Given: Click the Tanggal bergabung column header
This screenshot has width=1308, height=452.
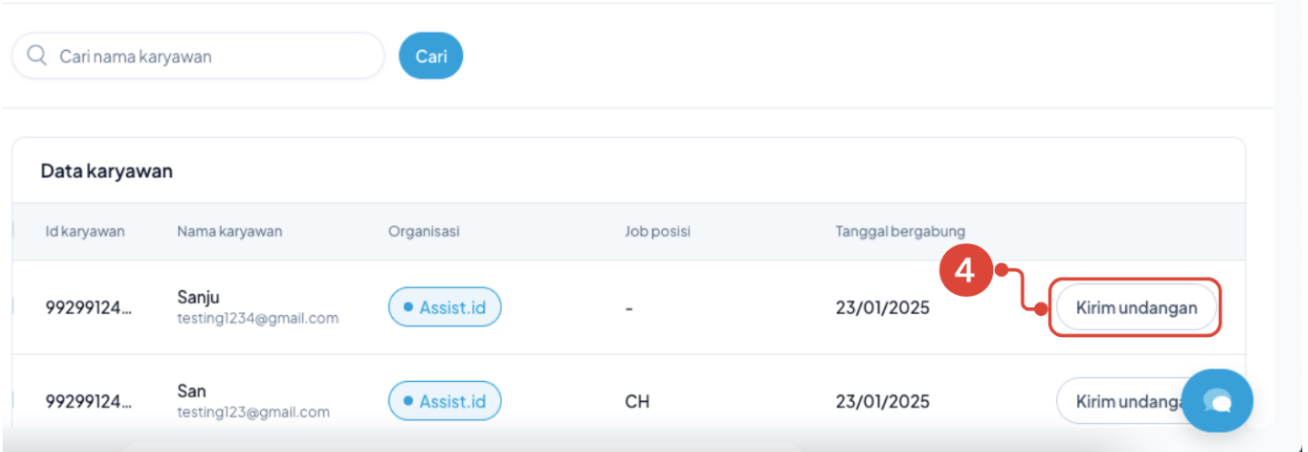Looking at the screenshot, I should [900, 232].
